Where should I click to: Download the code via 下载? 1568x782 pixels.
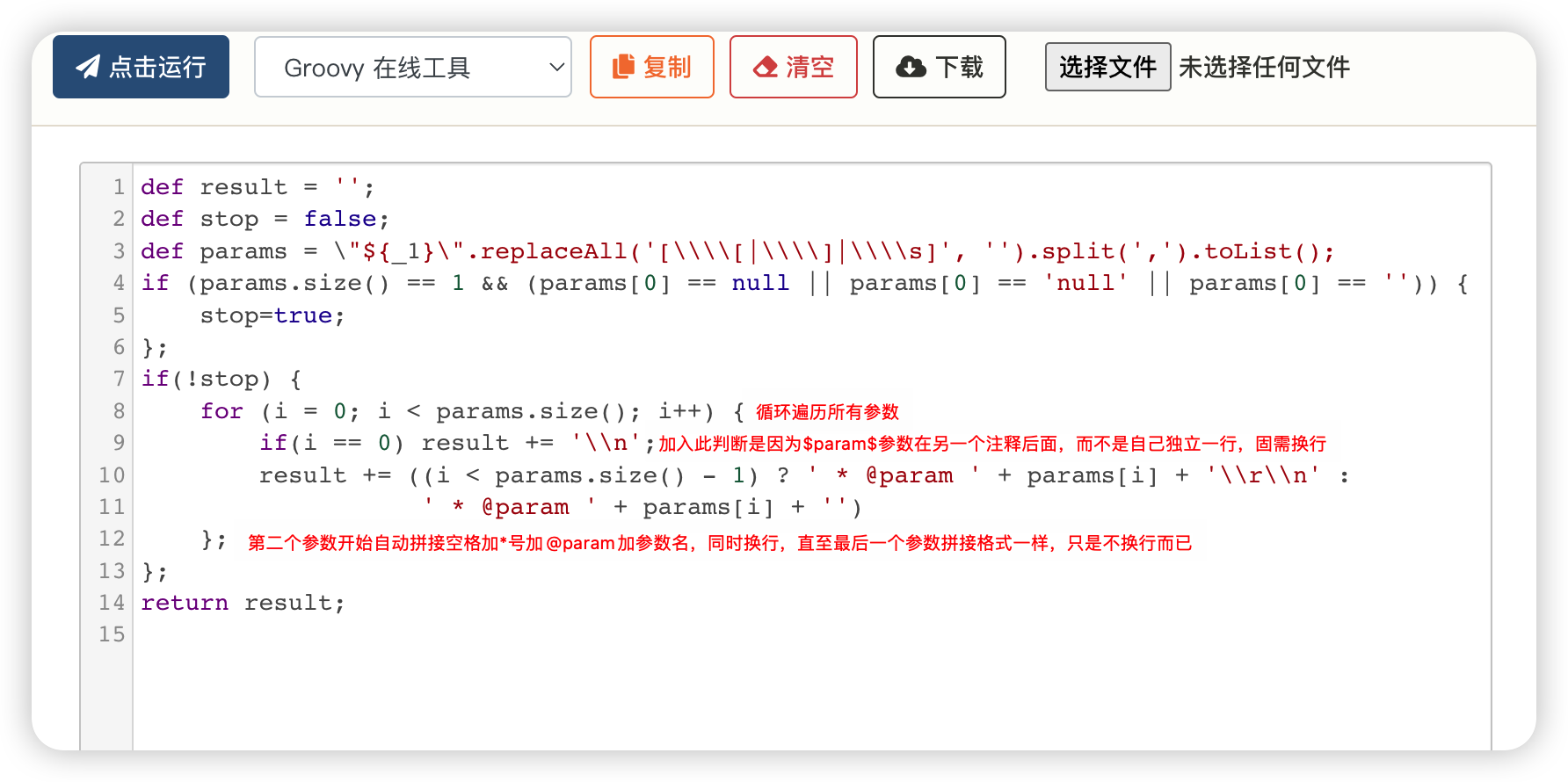pos(940,67)
